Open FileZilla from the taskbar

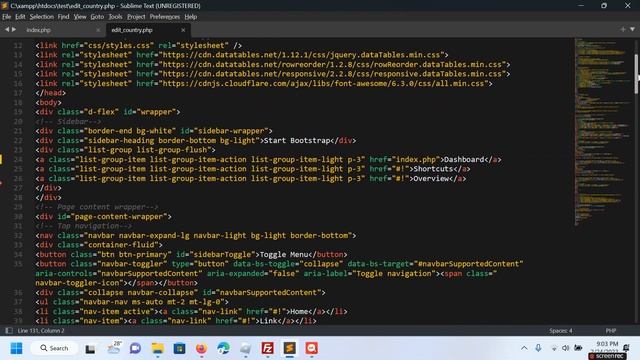tap(267, 348)
